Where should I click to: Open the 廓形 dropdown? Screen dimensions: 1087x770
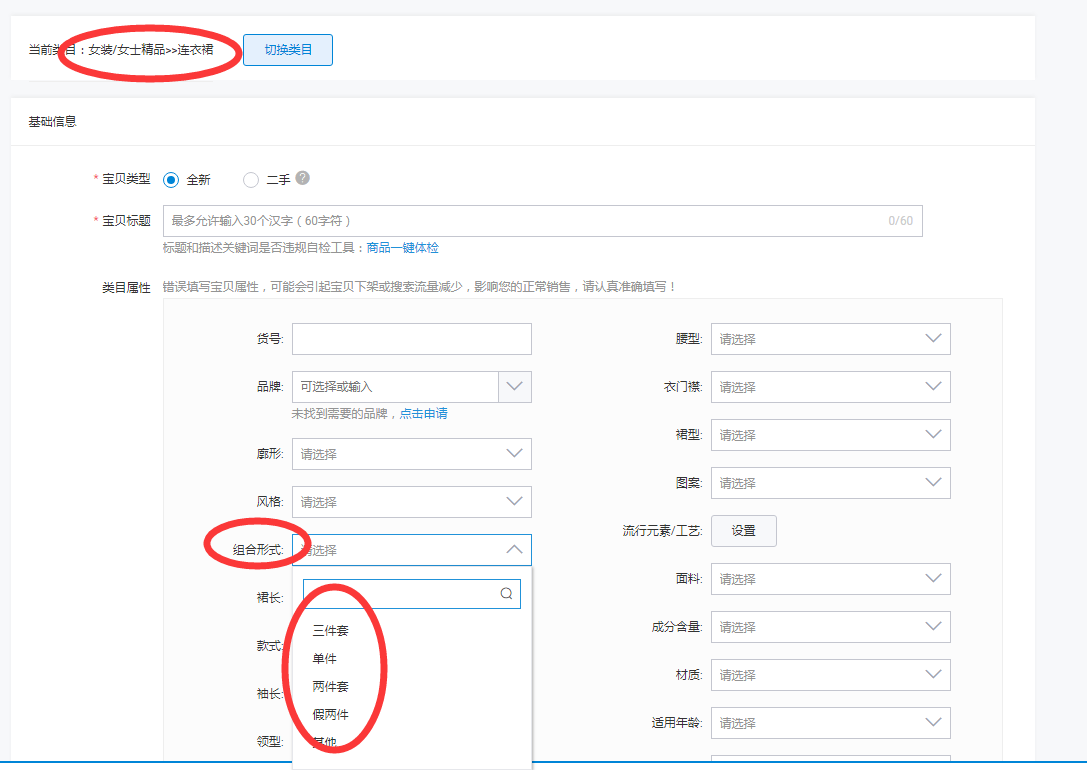[x=412, y=454]
